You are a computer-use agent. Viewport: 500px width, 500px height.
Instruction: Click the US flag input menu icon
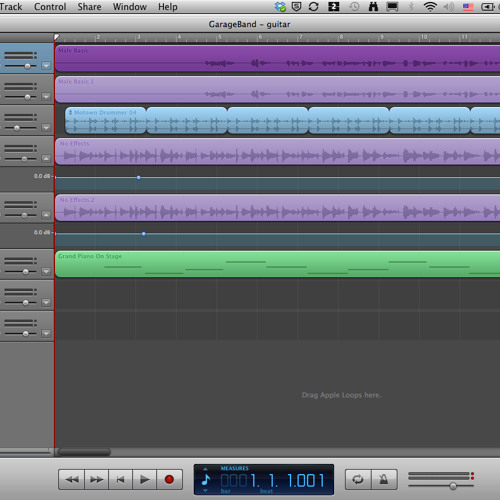pos(468,7)
